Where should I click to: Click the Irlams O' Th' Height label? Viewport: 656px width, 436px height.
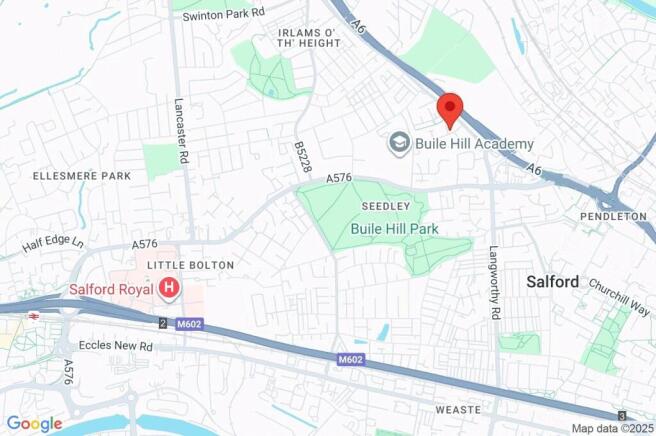309,38
